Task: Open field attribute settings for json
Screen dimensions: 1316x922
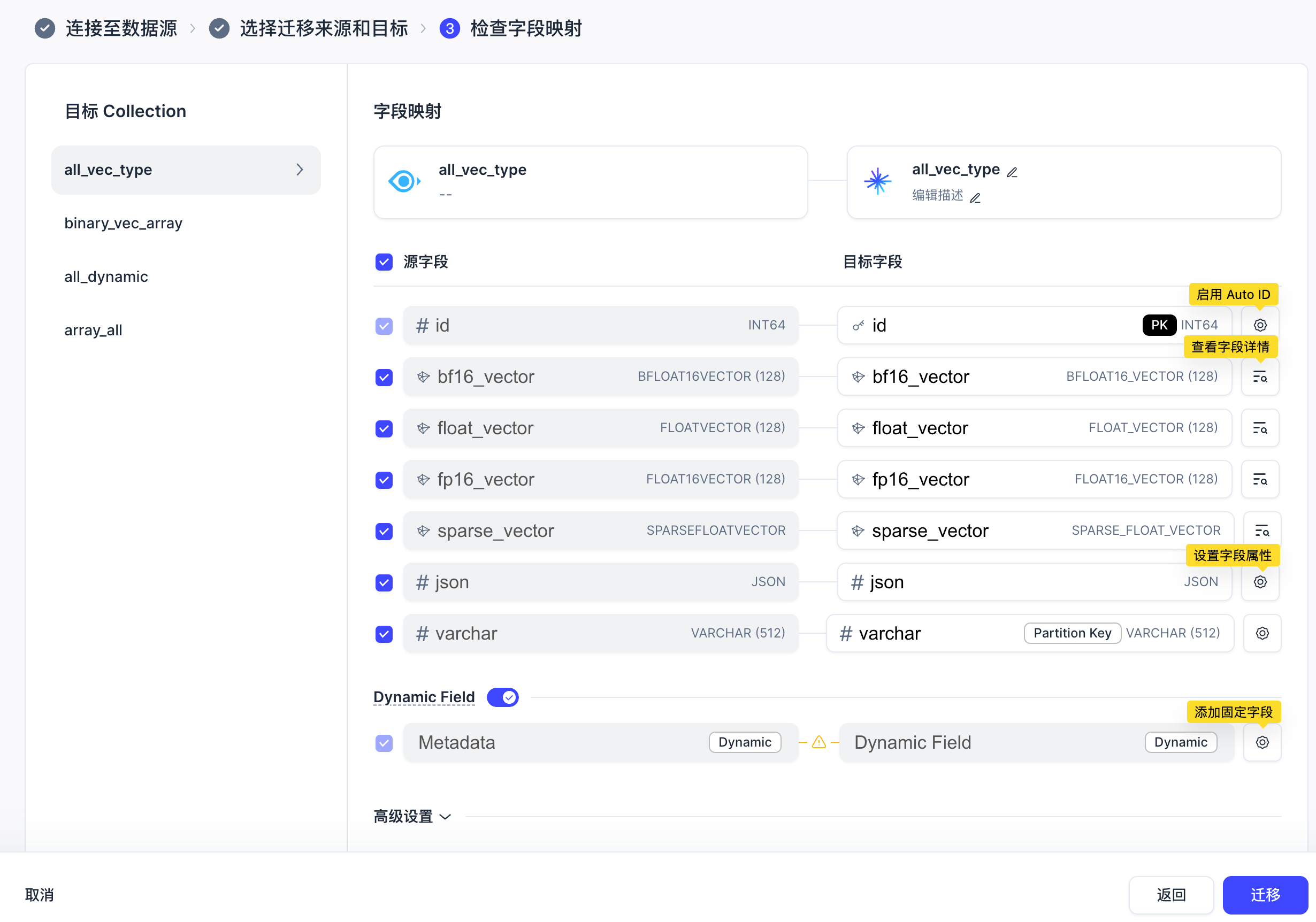Action: (1260, 582)
